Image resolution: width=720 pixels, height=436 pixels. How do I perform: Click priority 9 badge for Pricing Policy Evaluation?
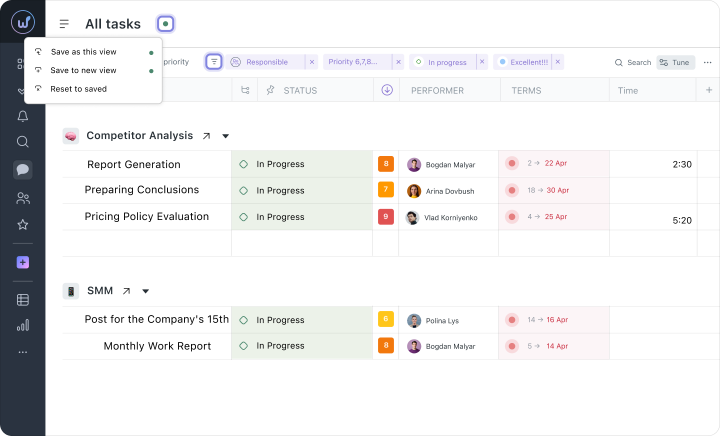click(x=385, y=216)
